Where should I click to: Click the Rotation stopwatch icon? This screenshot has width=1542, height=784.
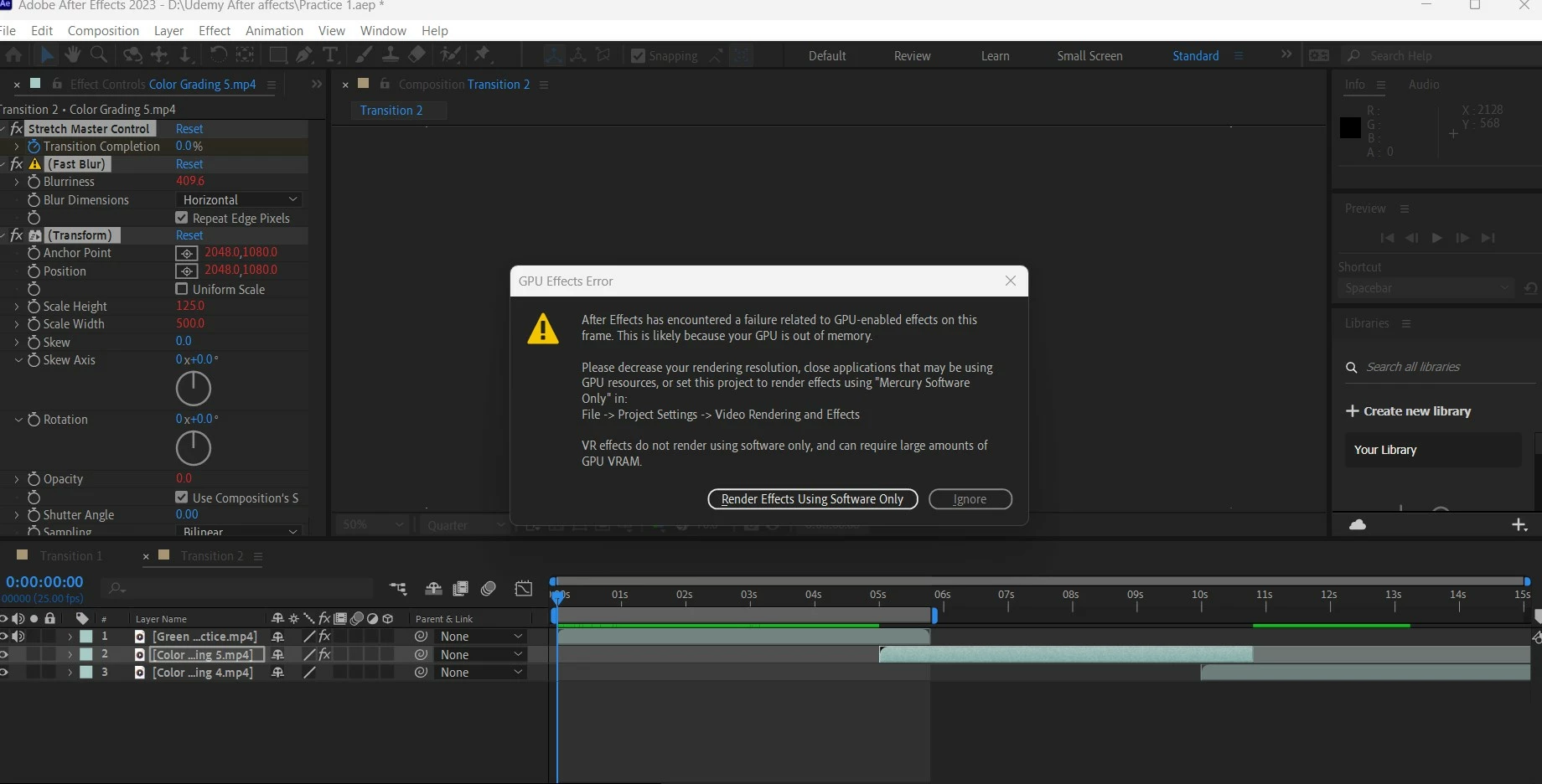(x=34, y=420)
